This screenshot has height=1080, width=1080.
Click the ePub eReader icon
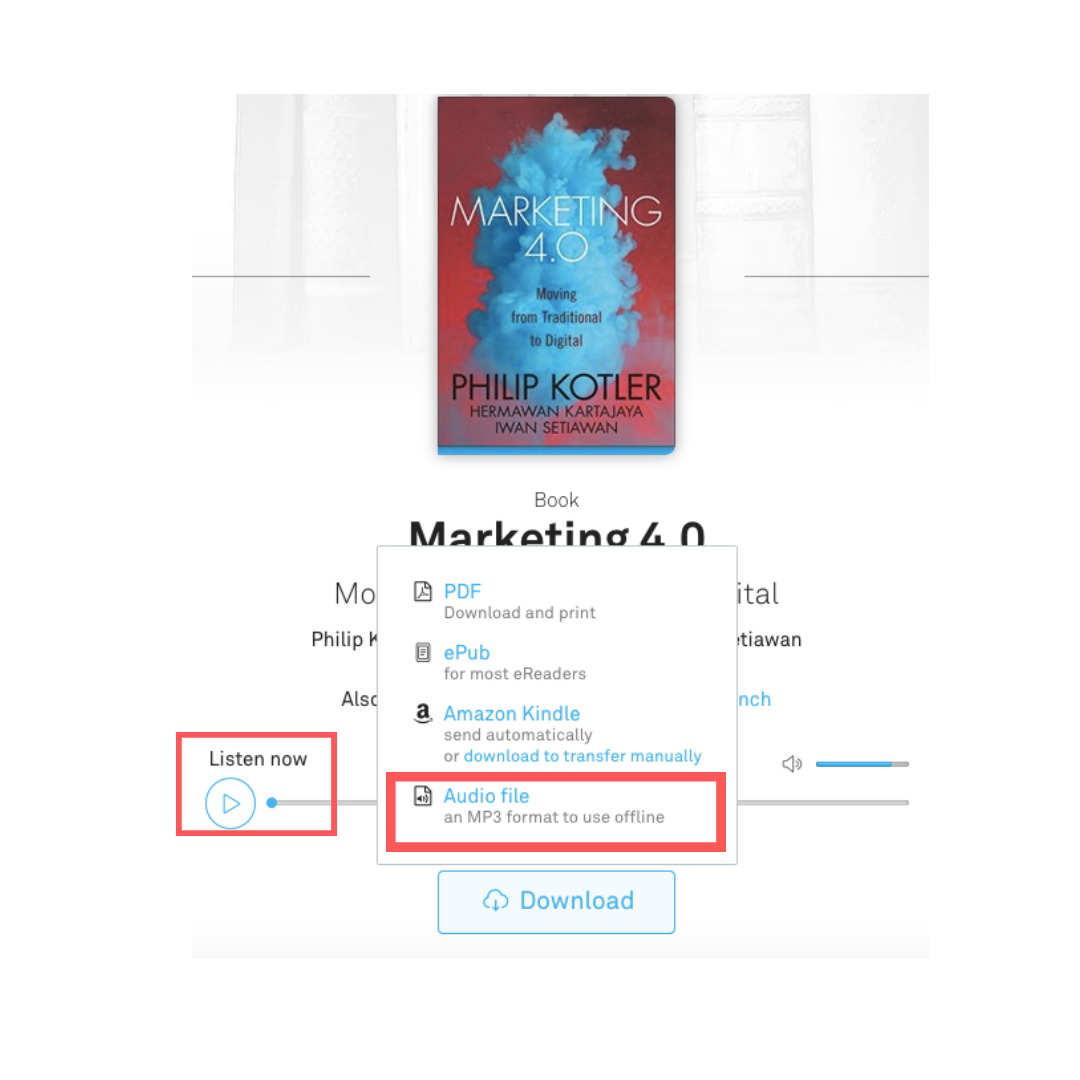[x=422, y=652]
